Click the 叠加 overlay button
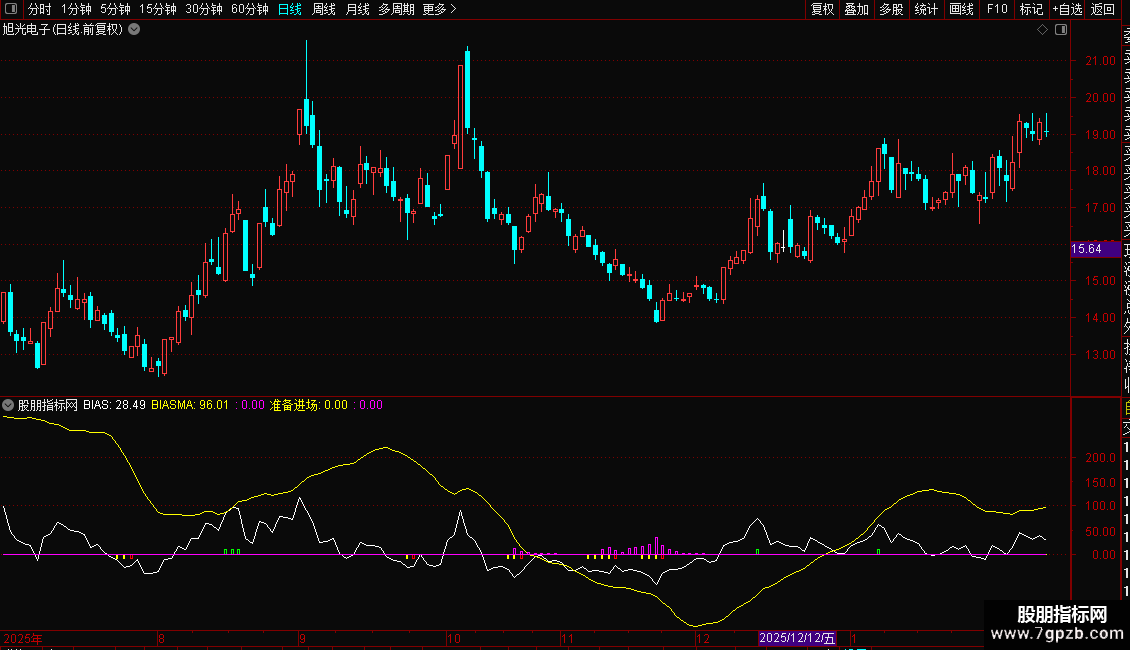The height and width of the screenshot is (650, 1130). (x=857, y=9)
